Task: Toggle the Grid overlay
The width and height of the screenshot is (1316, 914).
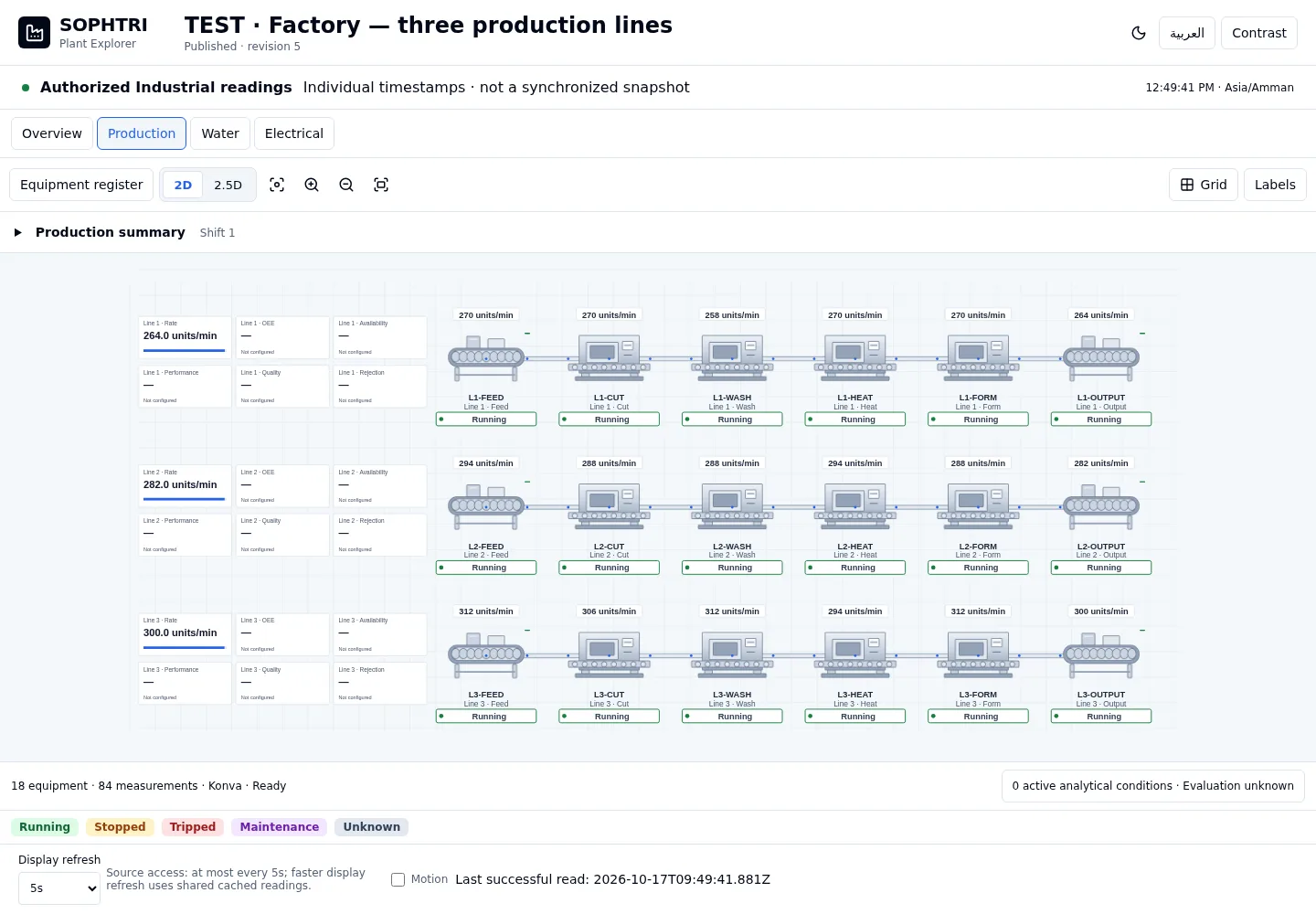Action: 1204,185
